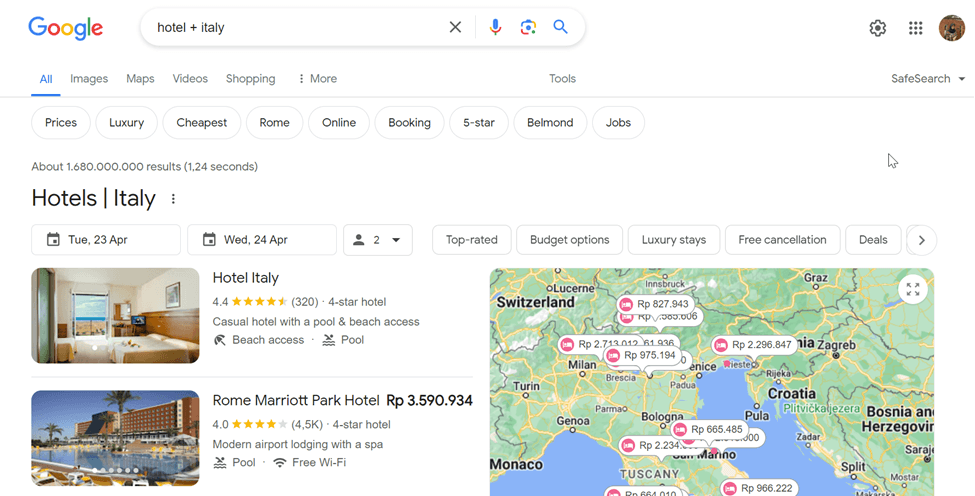
Task: Switch to the All results tab
Action: coord(46,79)
